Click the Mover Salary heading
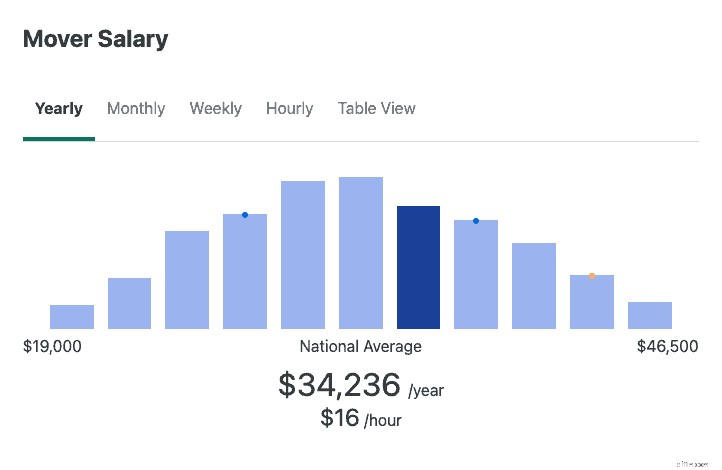The image size is (722, 470). point(95,39)
